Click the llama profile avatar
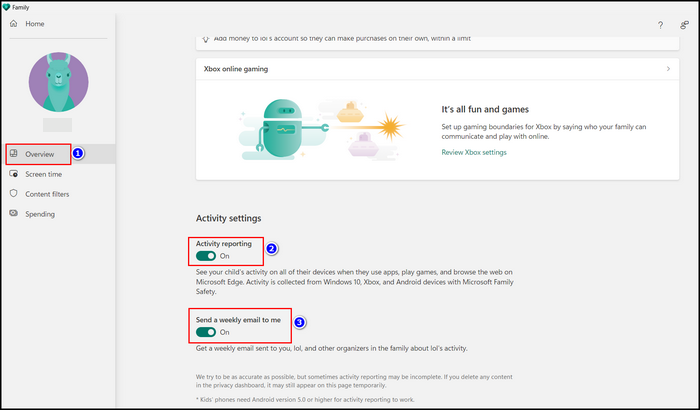 click(x=58, y=82)
